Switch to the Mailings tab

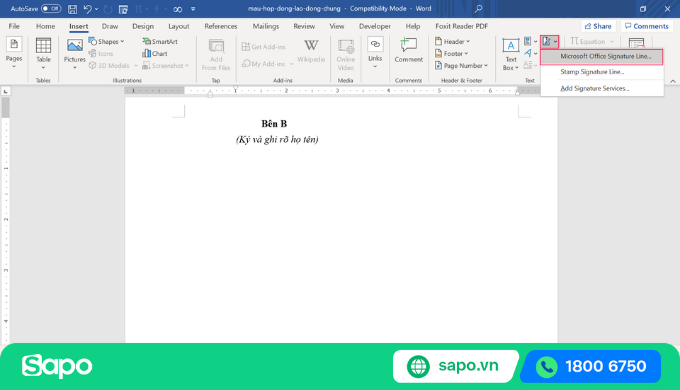click(266, 26)
